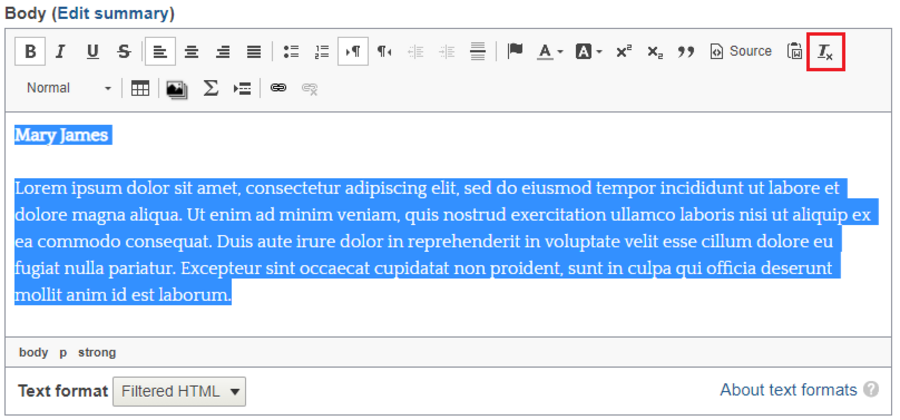The width and height of the screenshot is (900, 420).
Task: Click the flag anchor icon
Action: pyautogui.click(x=515, y=52)
